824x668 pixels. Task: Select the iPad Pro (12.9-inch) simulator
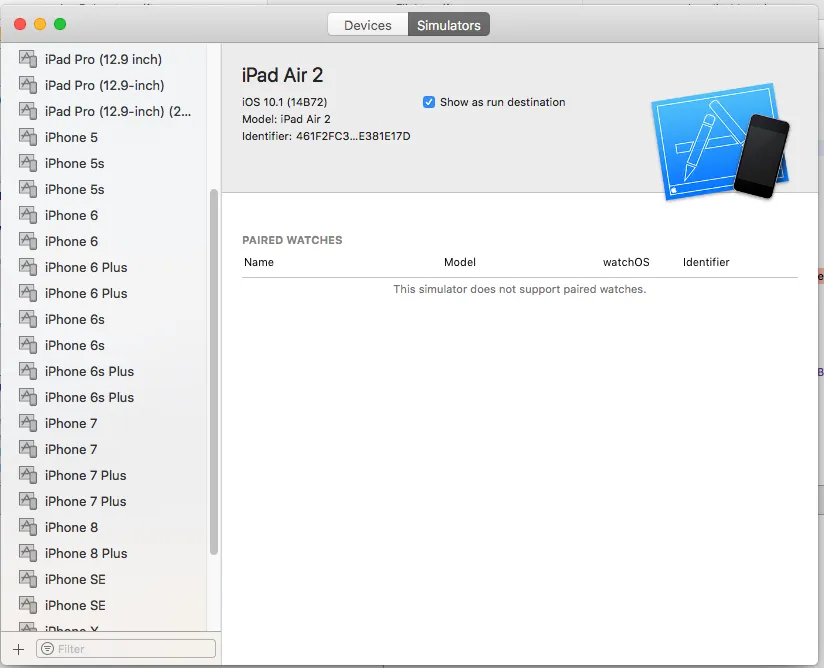pos(105,85)
